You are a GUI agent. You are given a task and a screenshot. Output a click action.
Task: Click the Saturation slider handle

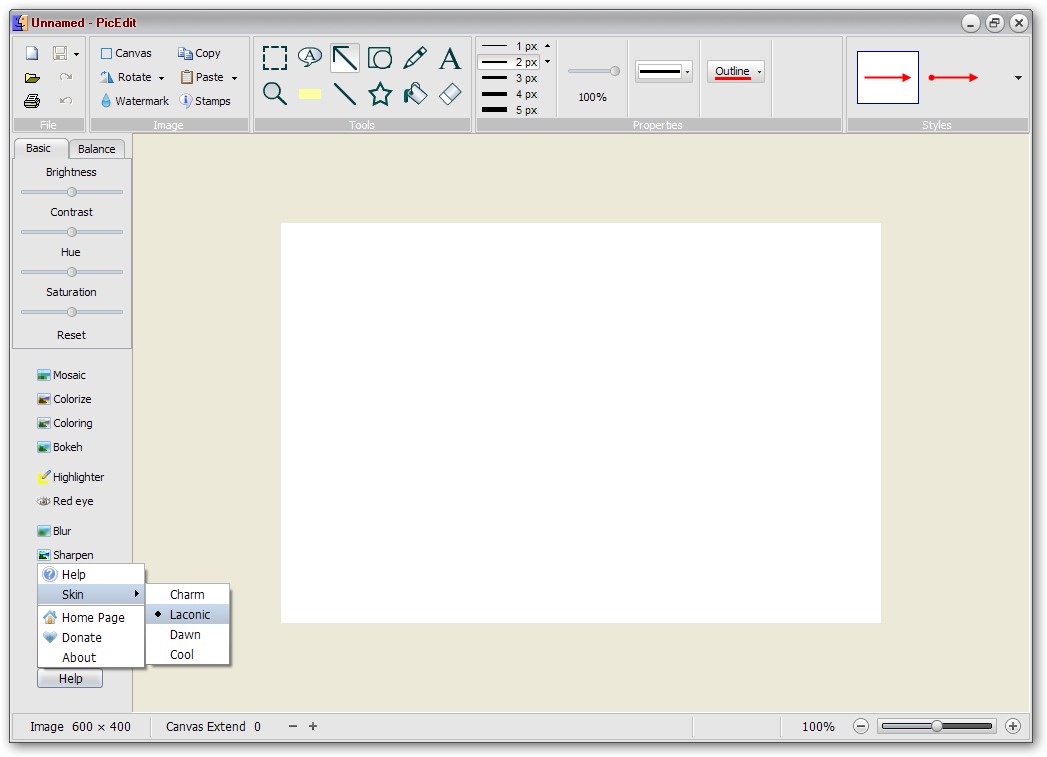coord(72,312)
